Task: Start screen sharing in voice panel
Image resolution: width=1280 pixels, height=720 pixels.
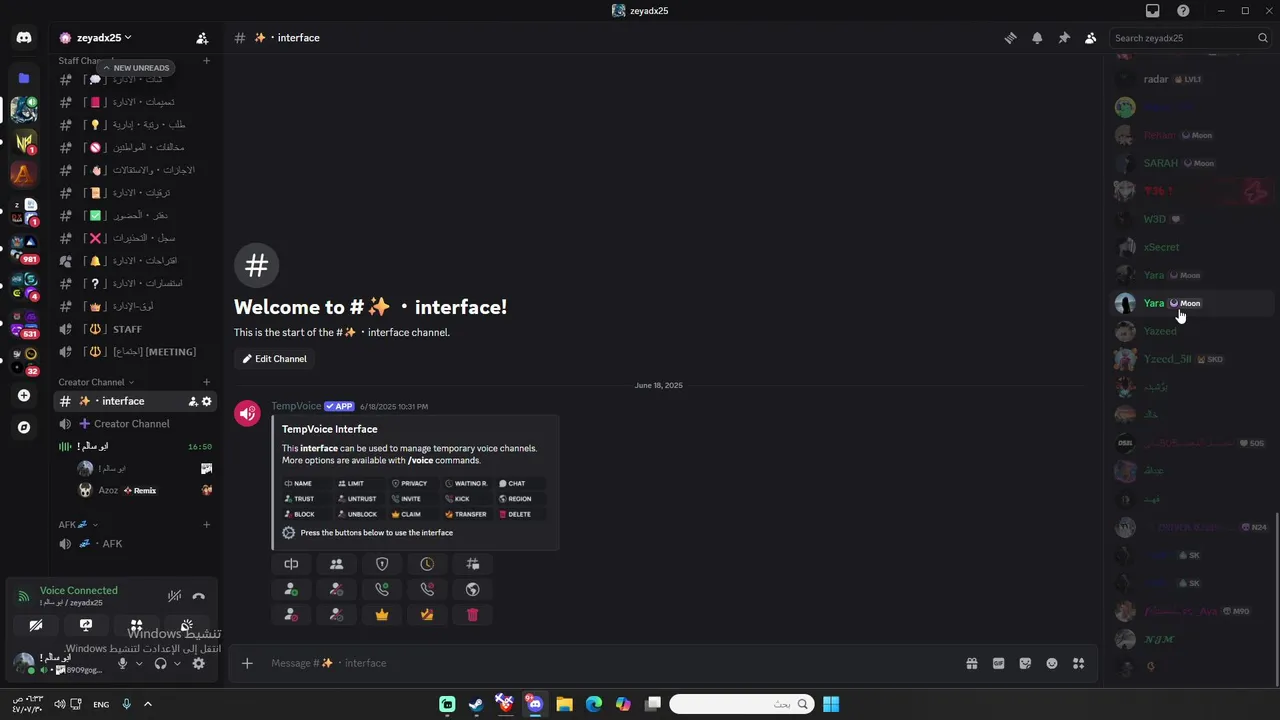Action: [86, 626]
